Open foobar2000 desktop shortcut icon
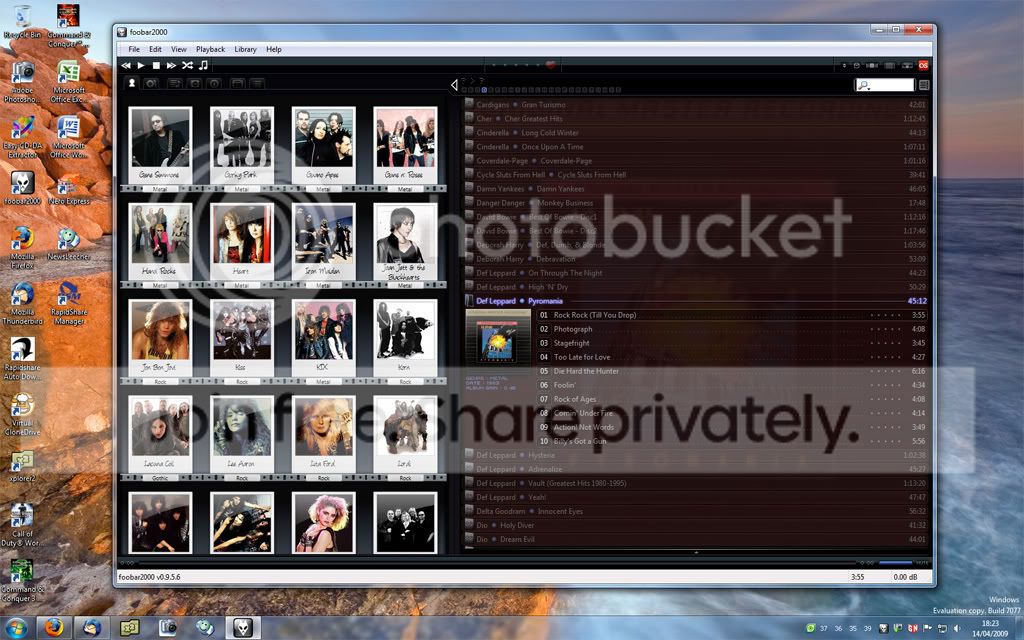The height and width of the screenshot is (640, 1024). point(22,189)
